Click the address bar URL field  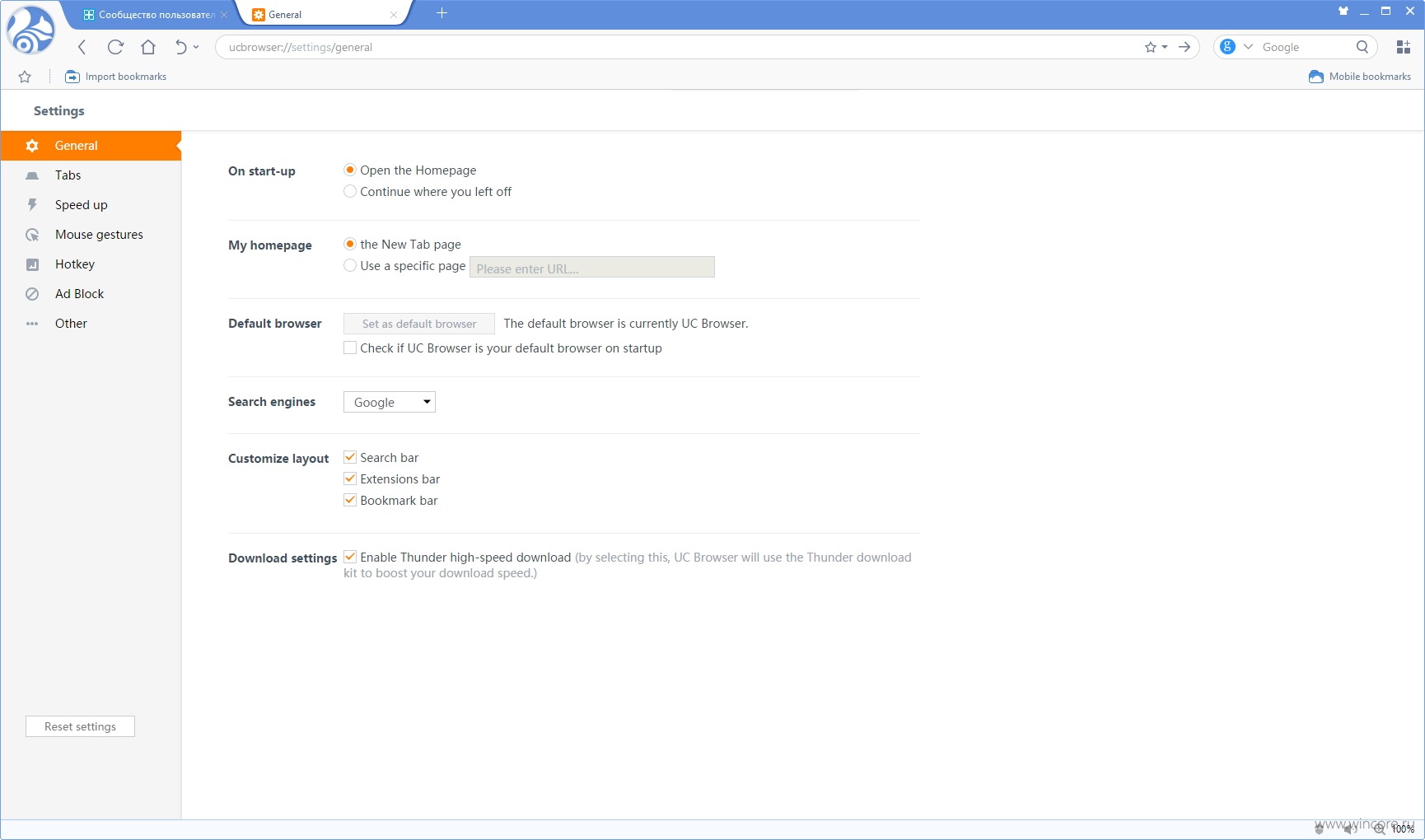coord(675,47)
